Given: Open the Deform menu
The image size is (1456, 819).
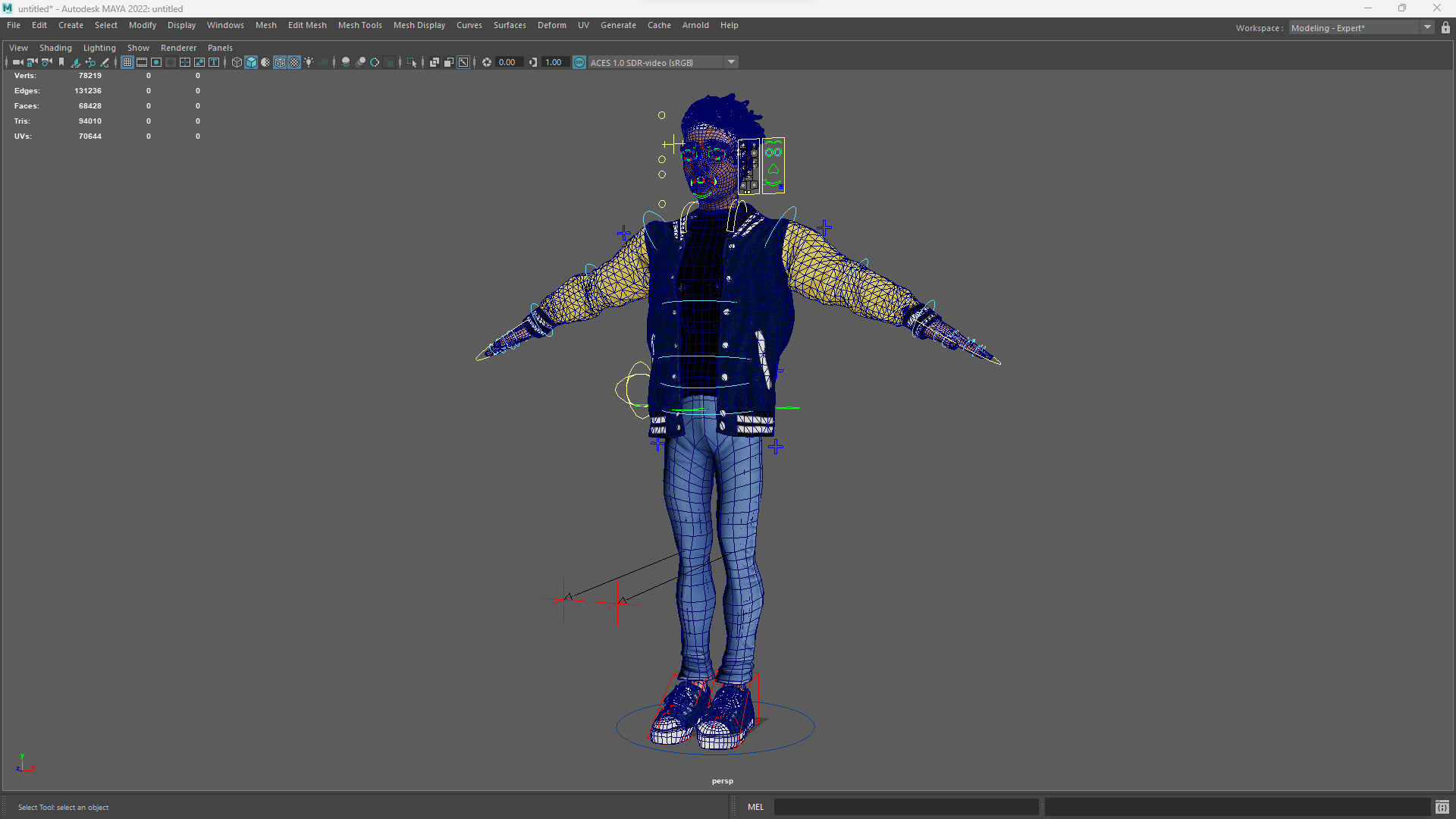Looking at the screenshot, I should (551, 25).
